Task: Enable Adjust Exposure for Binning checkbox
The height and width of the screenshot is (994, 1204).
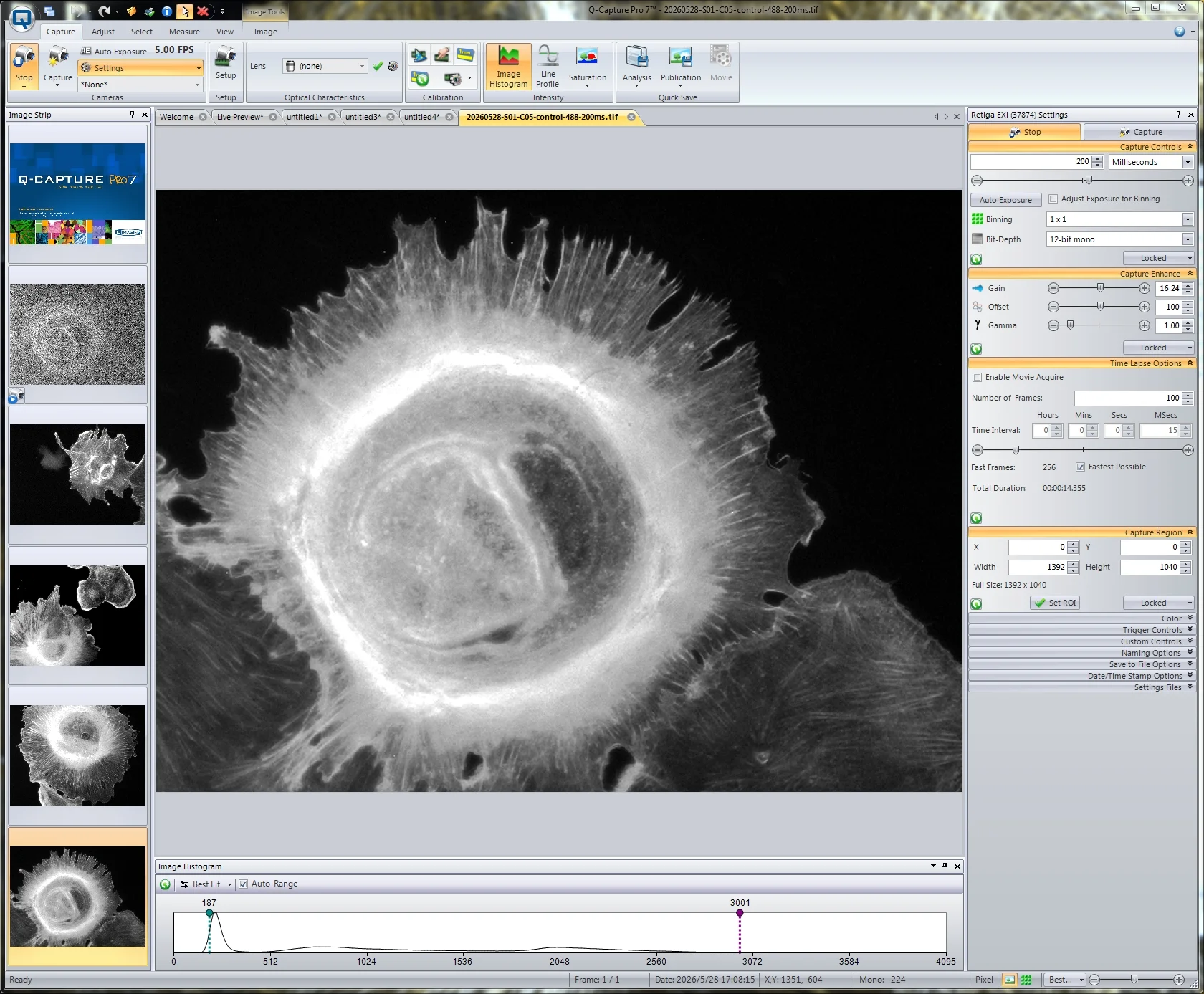Action: pyautogui.click(x=1053, y=199)
